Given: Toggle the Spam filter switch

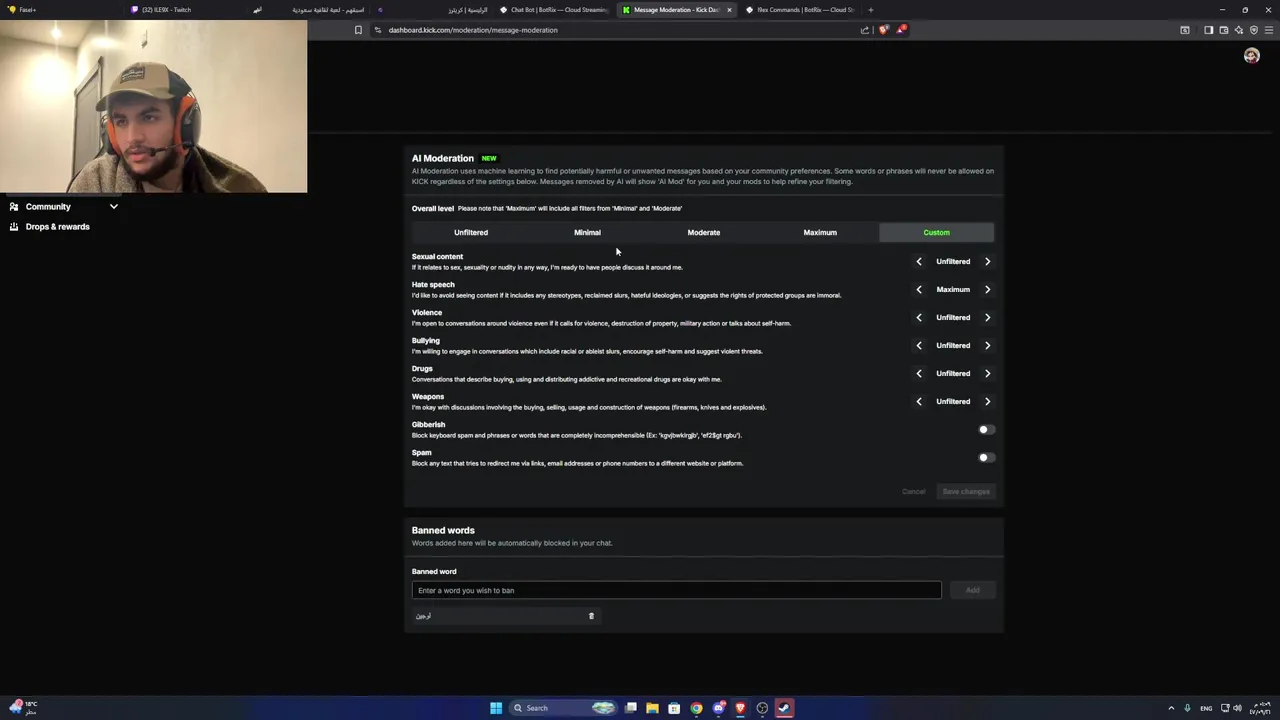Looking at the screenshot, I should pos(985,458).
